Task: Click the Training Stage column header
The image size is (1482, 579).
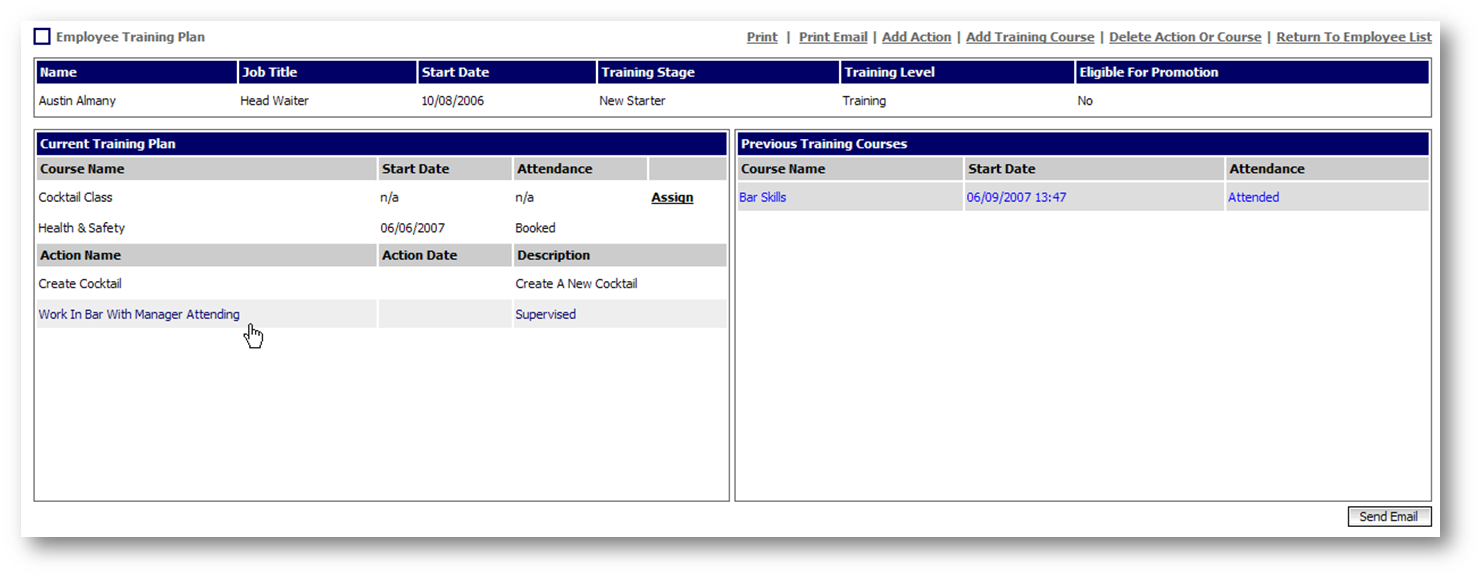Action: tap(647, 72)
